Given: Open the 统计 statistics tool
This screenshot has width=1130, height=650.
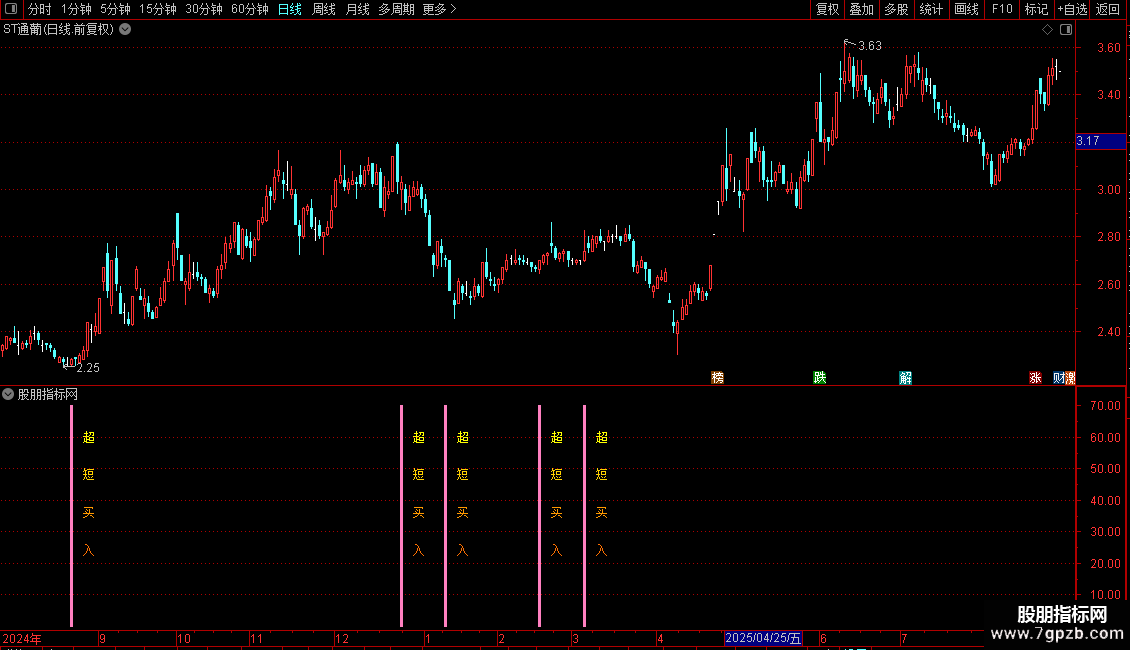Looking at the screenshot, I should (x=931, y=9).
